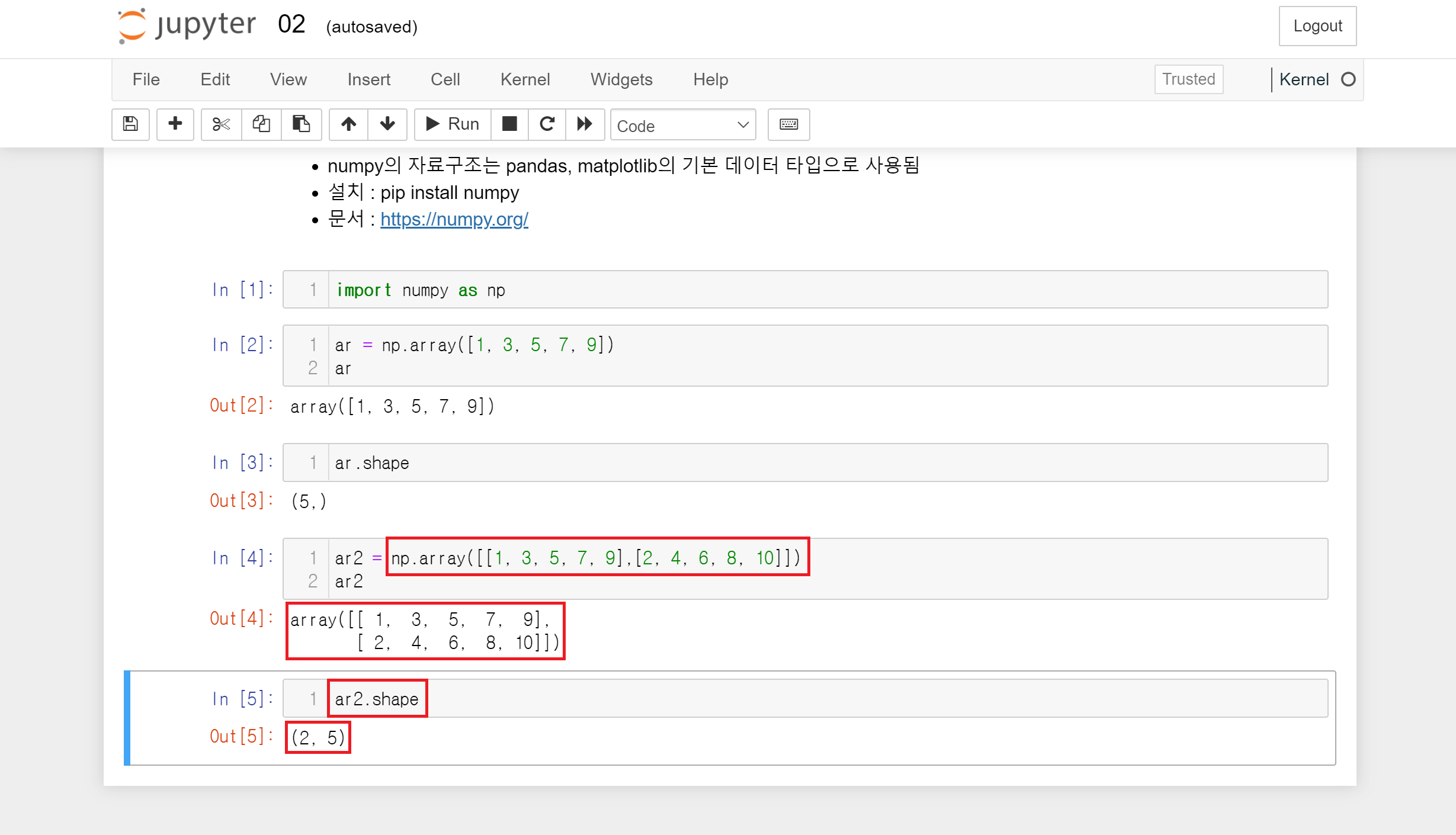Open the numpy.org documentation link

[x=454, y=219]
